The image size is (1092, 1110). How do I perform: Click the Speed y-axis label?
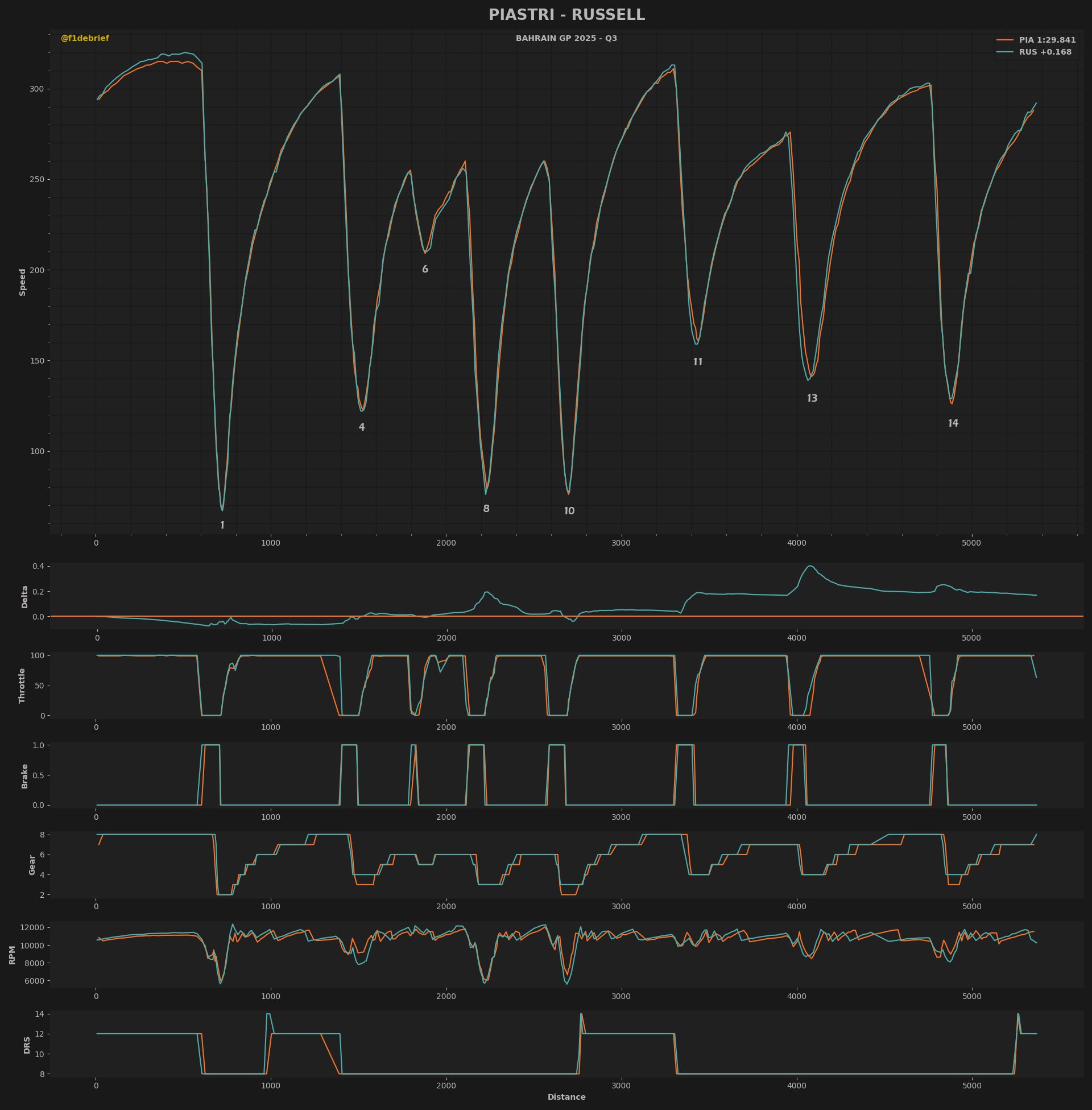pos(23,282)
